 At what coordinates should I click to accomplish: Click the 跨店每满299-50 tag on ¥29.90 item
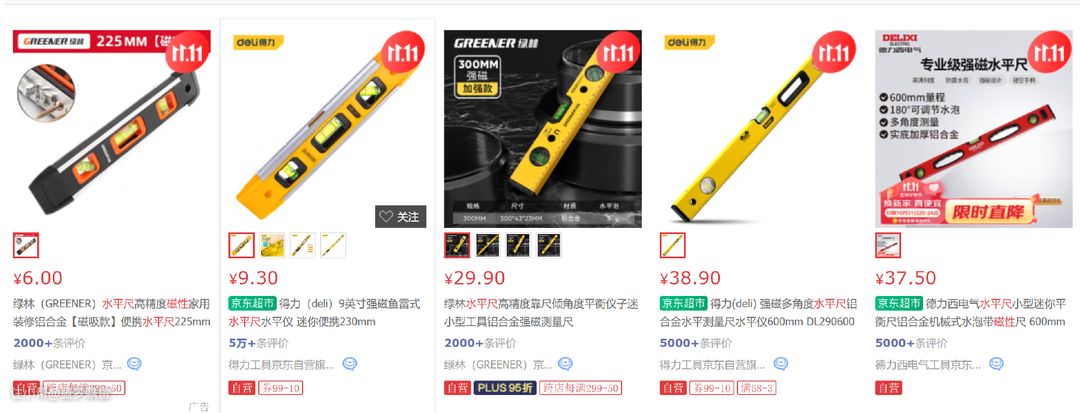(x=580, y=388)
